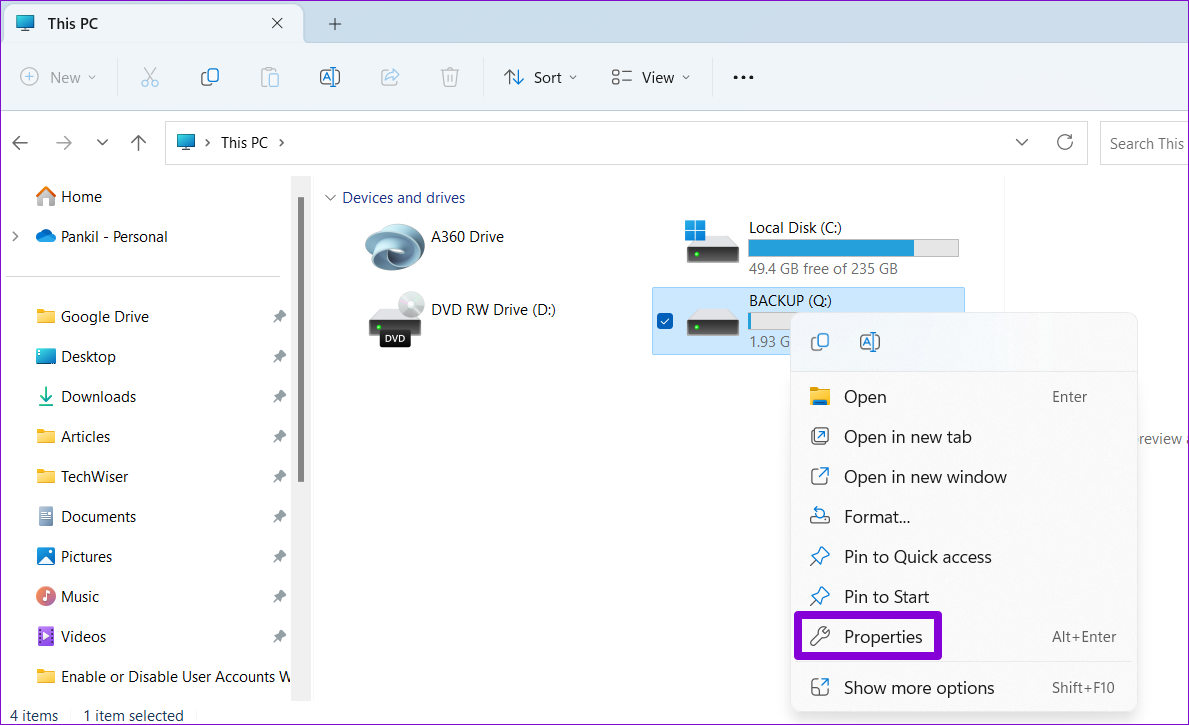This screenshot has height=725, width=1189.
Task: Click the Cut scissors icon in toolbar
Action: (x=149, y=77)
